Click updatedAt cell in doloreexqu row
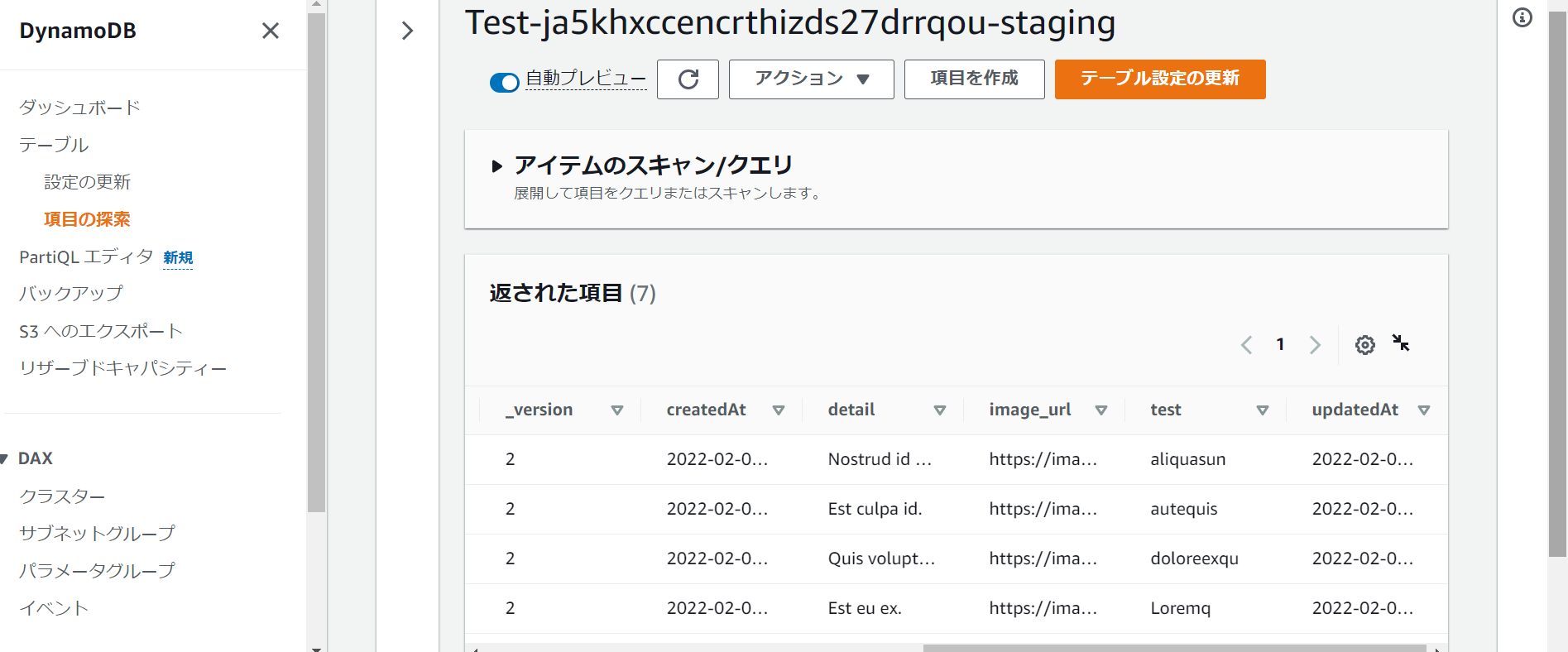1568x652 pixels. pyautogui.click(x=1362, y=559)
